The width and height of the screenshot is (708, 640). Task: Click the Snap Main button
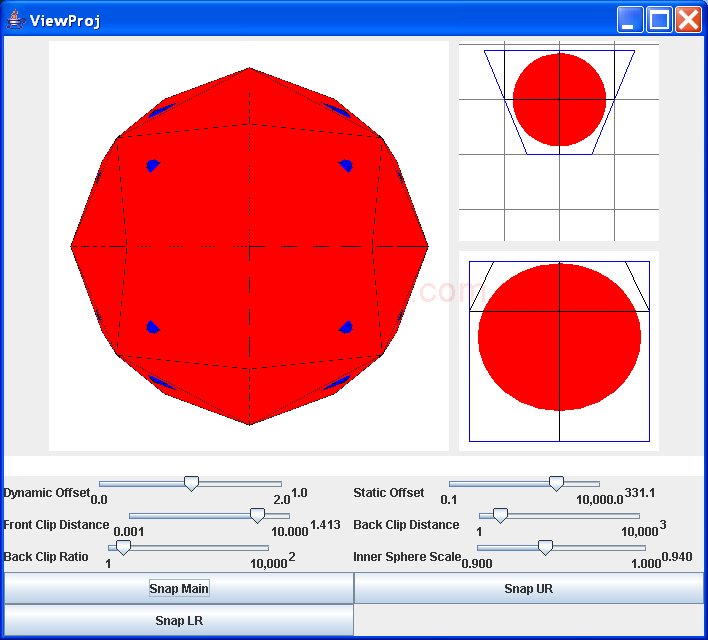coord(179,588)
